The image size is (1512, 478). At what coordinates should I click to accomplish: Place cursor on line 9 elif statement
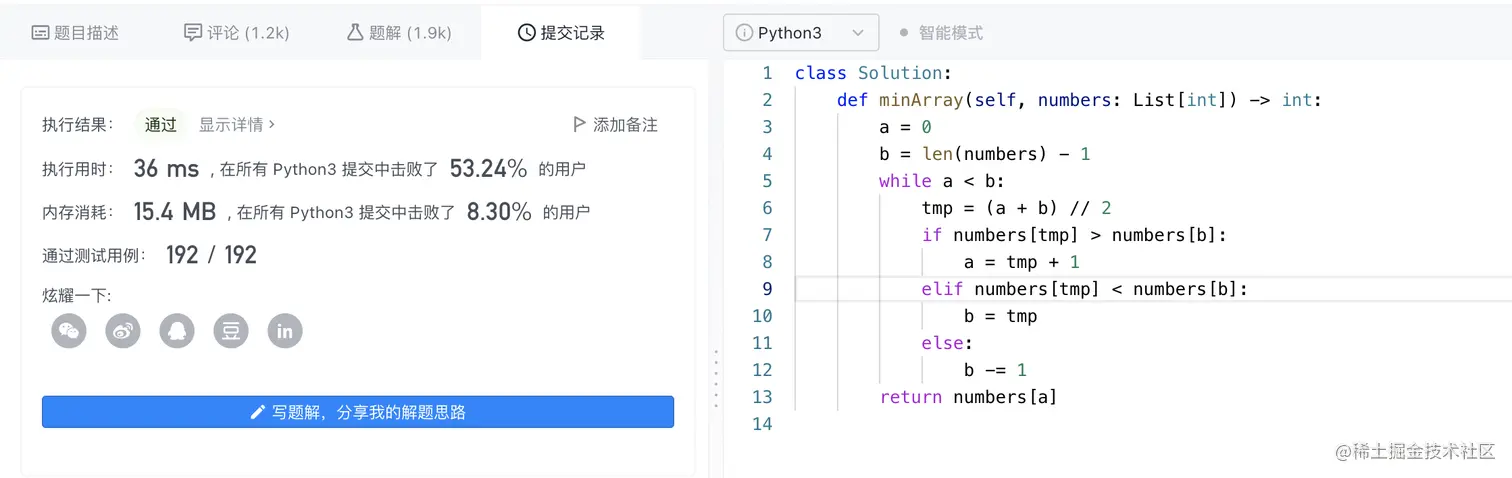pyautogui.click(x=1085, y=289)
